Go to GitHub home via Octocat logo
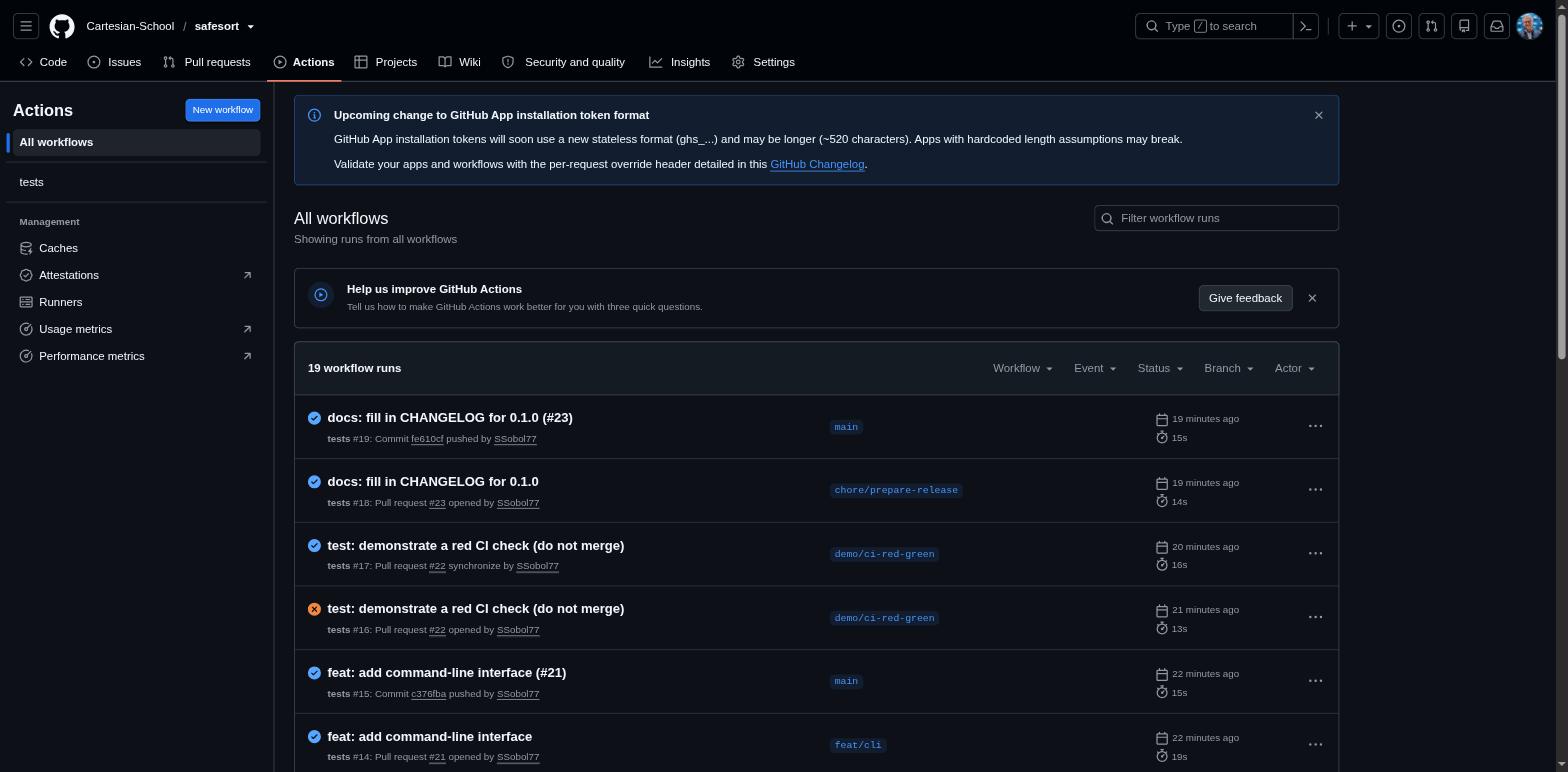This screenshot has width=1568, height=772. [x=62, y=26]
